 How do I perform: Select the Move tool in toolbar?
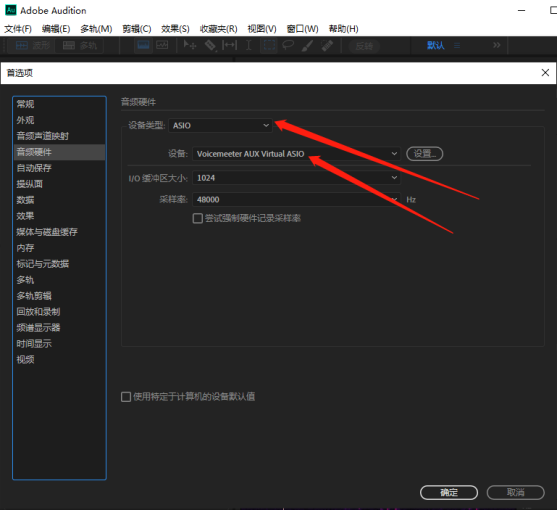[x=189, y=46]
